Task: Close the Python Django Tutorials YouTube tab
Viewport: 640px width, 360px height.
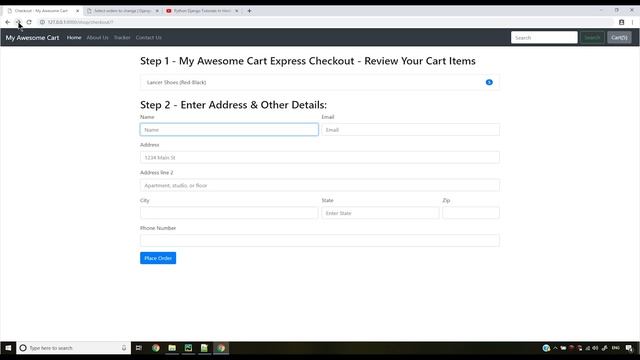Action: tap(237, 11)
